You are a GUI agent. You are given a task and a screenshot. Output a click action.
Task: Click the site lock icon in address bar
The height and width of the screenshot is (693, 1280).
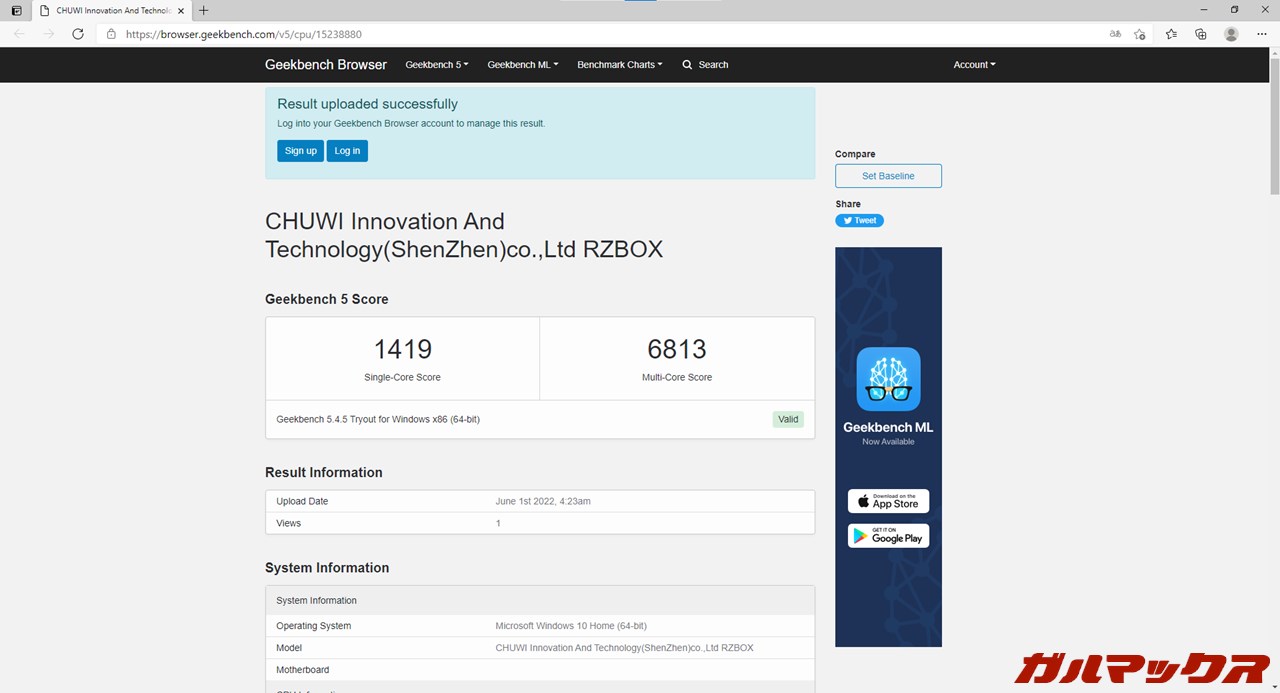tap(112, 34)
